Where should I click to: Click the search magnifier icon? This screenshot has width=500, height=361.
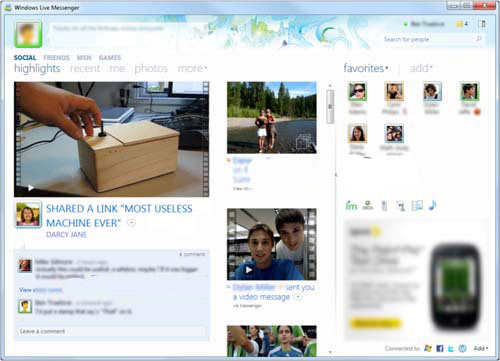click(x=478, y=39)
